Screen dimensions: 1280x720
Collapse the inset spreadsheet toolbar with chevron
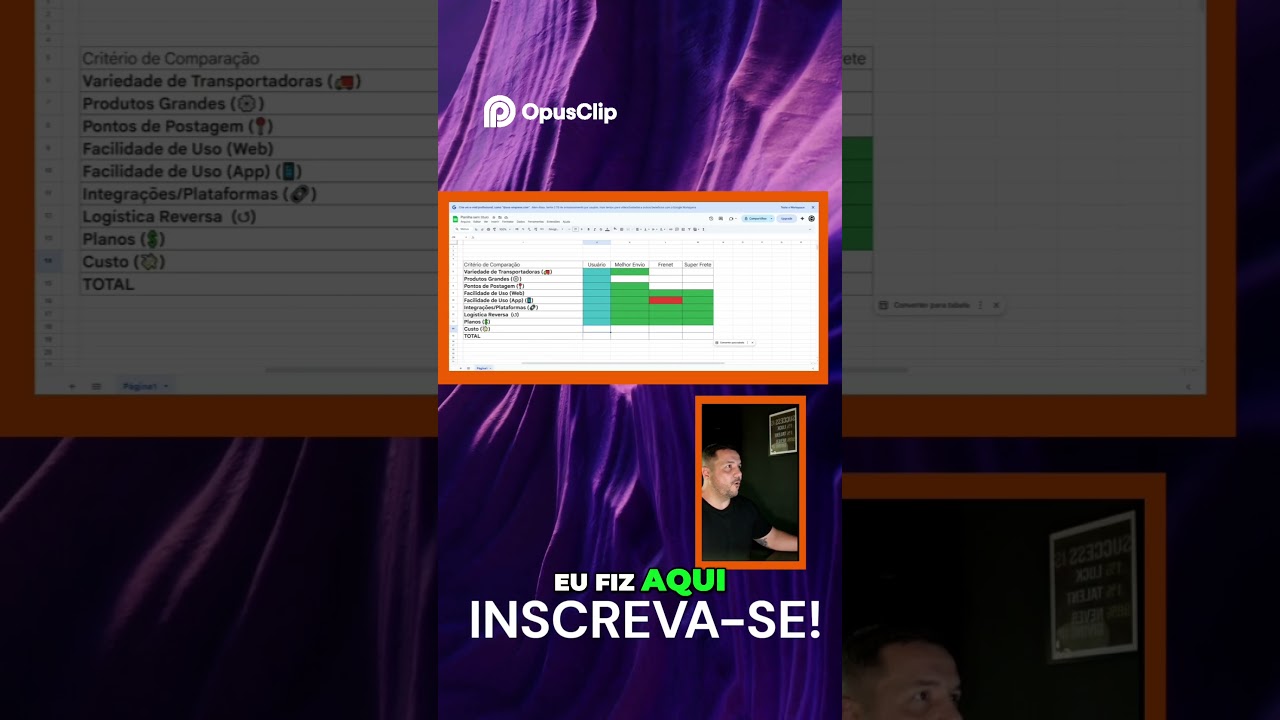812,229
